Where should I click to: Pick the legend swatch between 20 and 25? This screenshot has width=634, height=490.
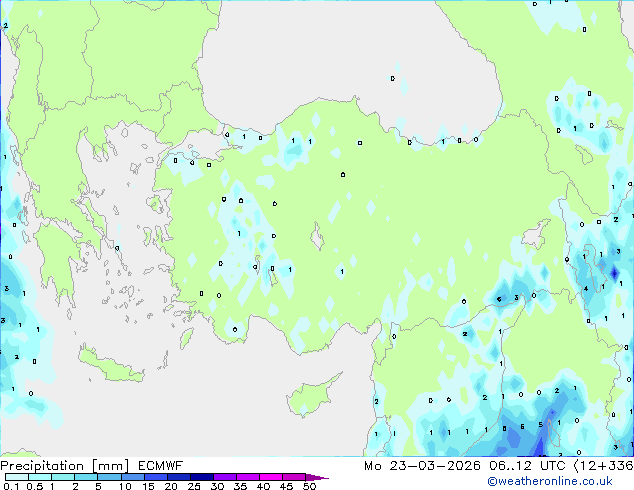click(x=179, y=477)
